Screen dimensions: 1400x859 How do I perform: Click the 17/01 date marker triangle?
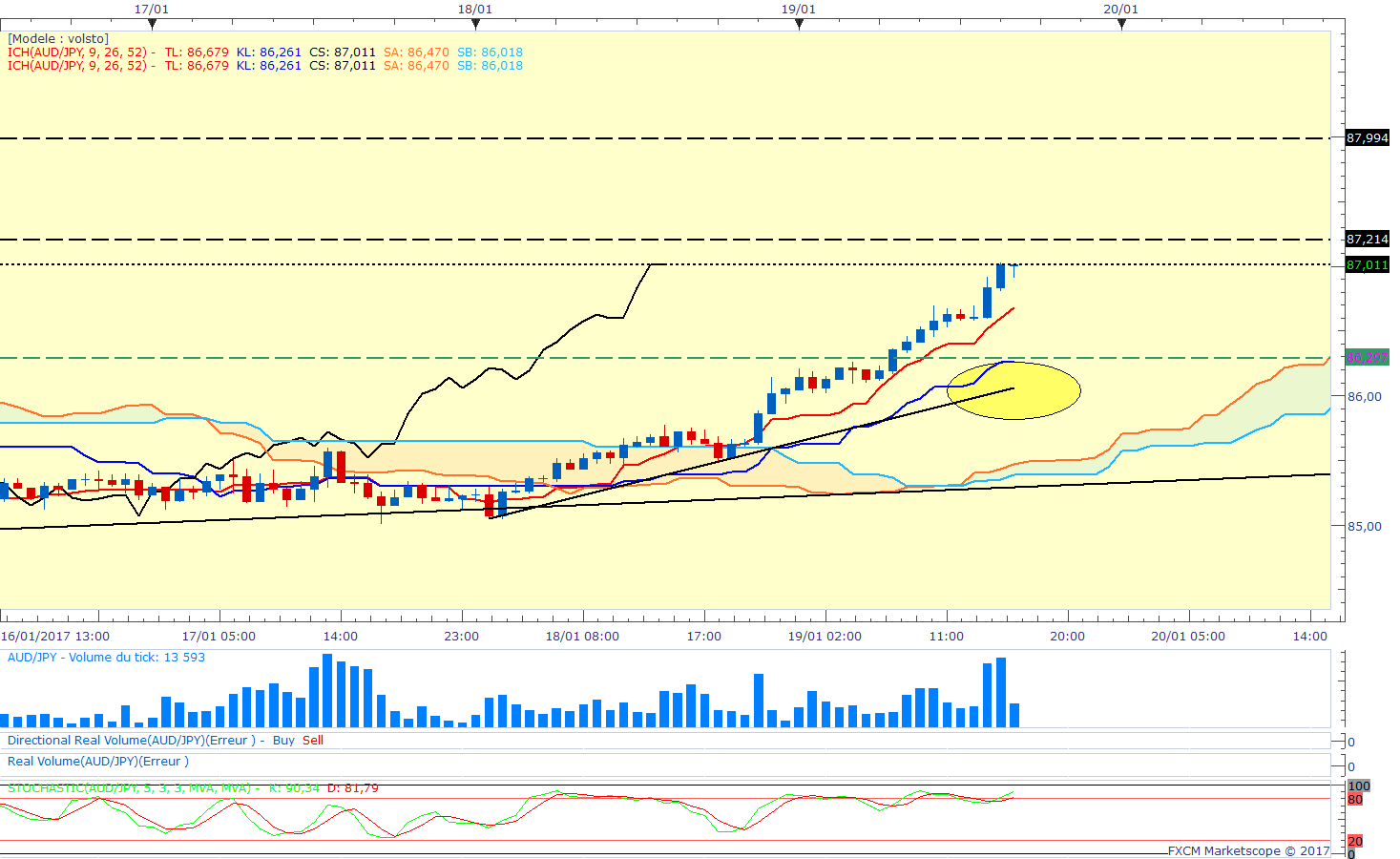pos(152,24)
